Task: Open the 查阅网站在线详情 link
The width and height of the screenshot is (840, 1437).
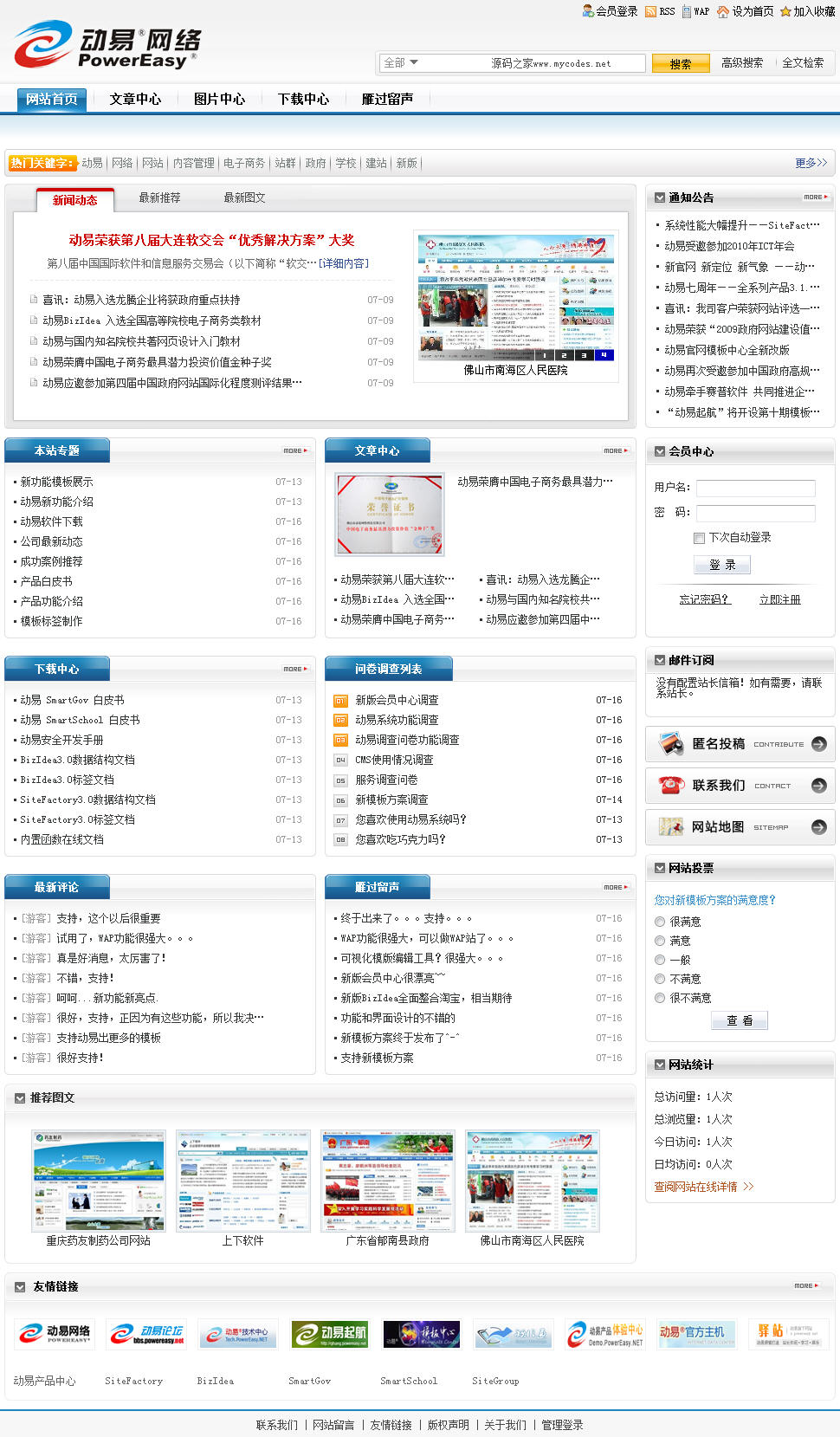Action: pyautogui.click(x=703, y=1187)
